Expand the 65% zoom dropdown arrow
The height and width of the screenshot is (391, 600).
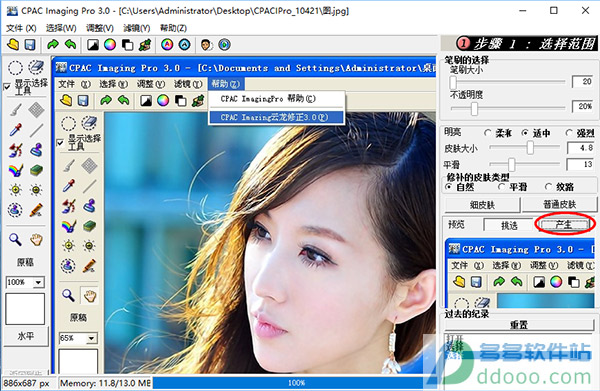[x=91, y=338]
